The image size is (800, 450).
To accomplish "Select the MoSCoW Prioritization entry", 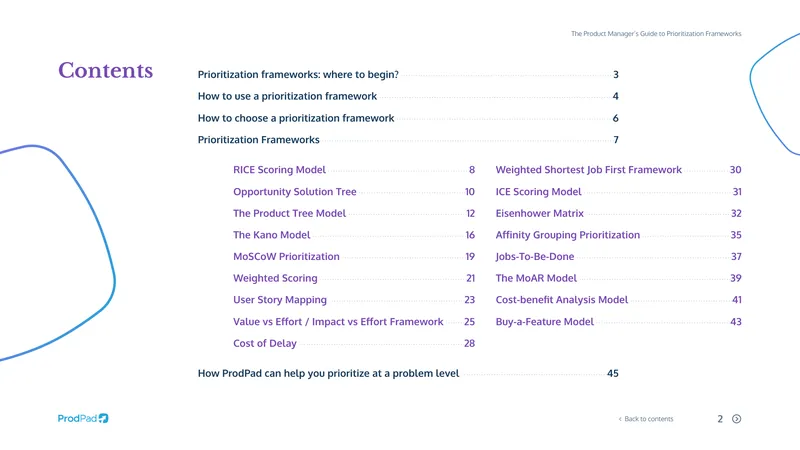I will pyautogui.click(x=354, y=257).
